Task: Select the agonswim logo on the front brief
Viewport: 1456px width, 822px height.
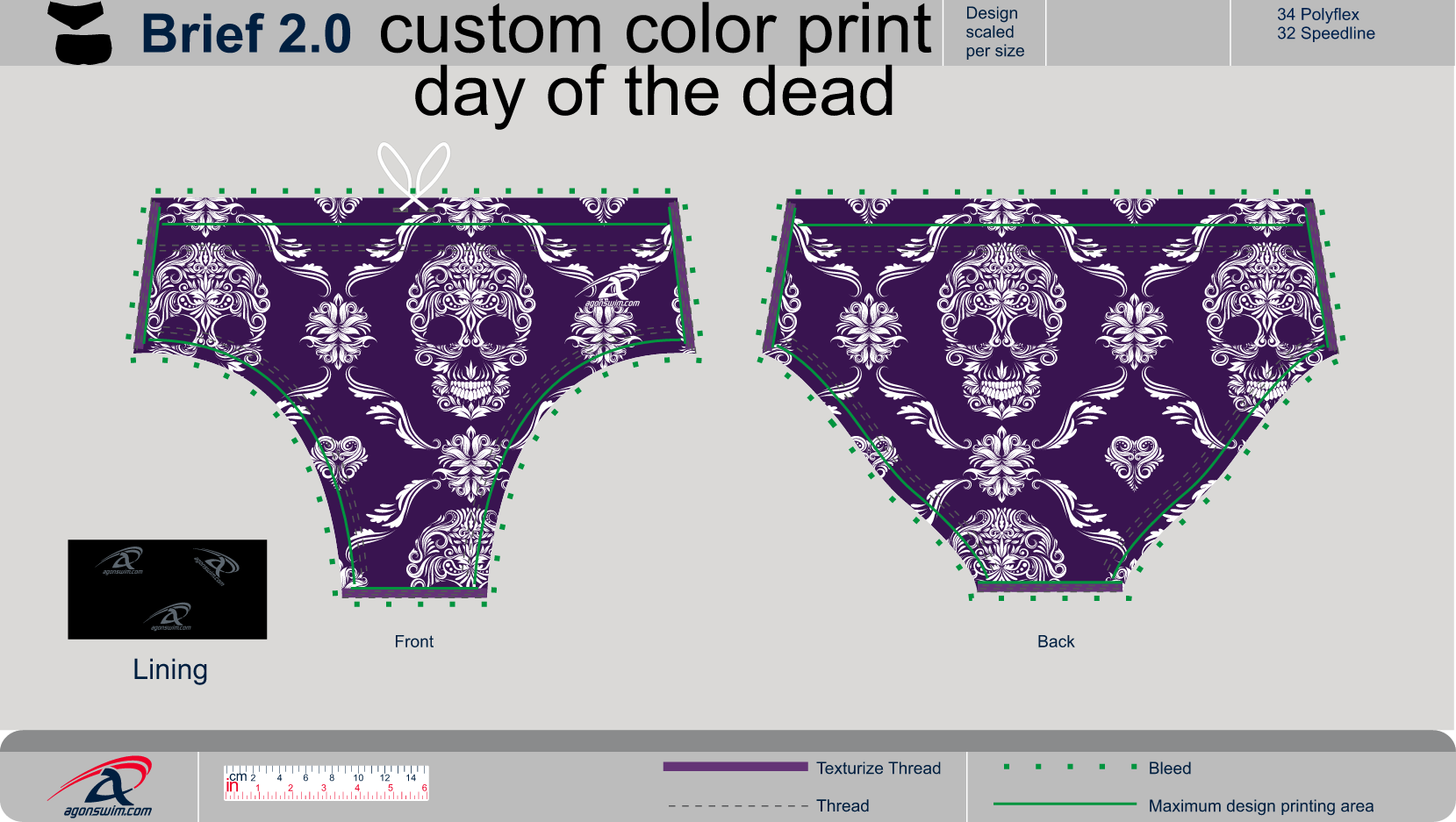Action: tap(612, 292)
